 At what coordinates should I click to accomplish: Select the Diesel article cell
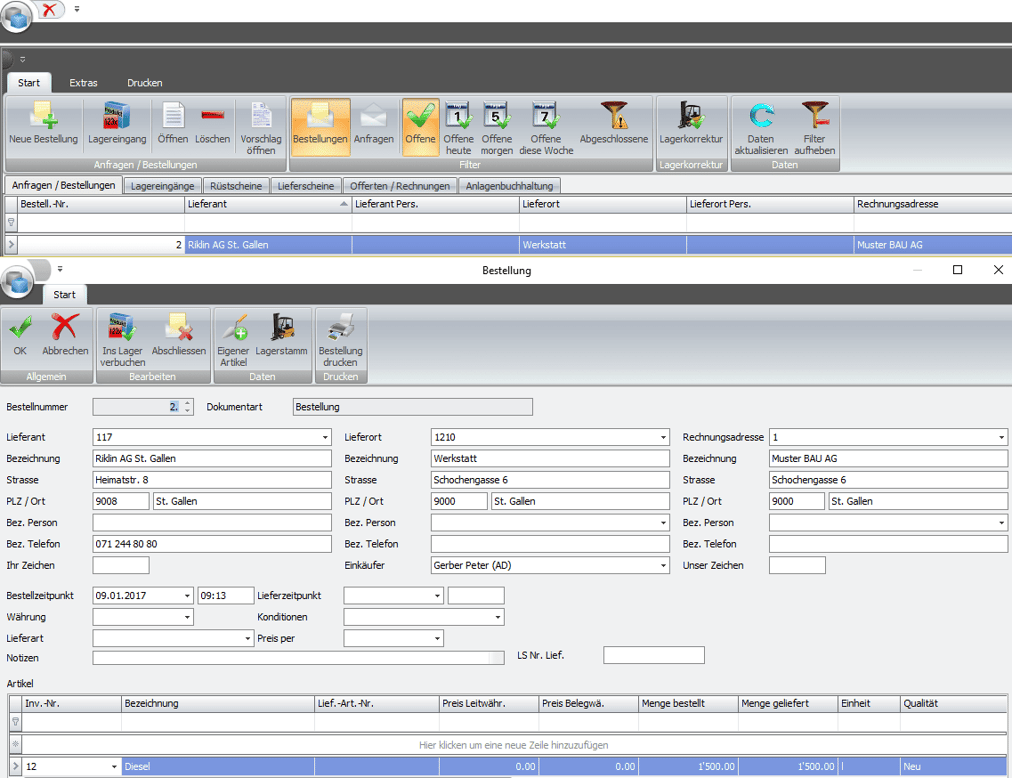click(218, 766)
